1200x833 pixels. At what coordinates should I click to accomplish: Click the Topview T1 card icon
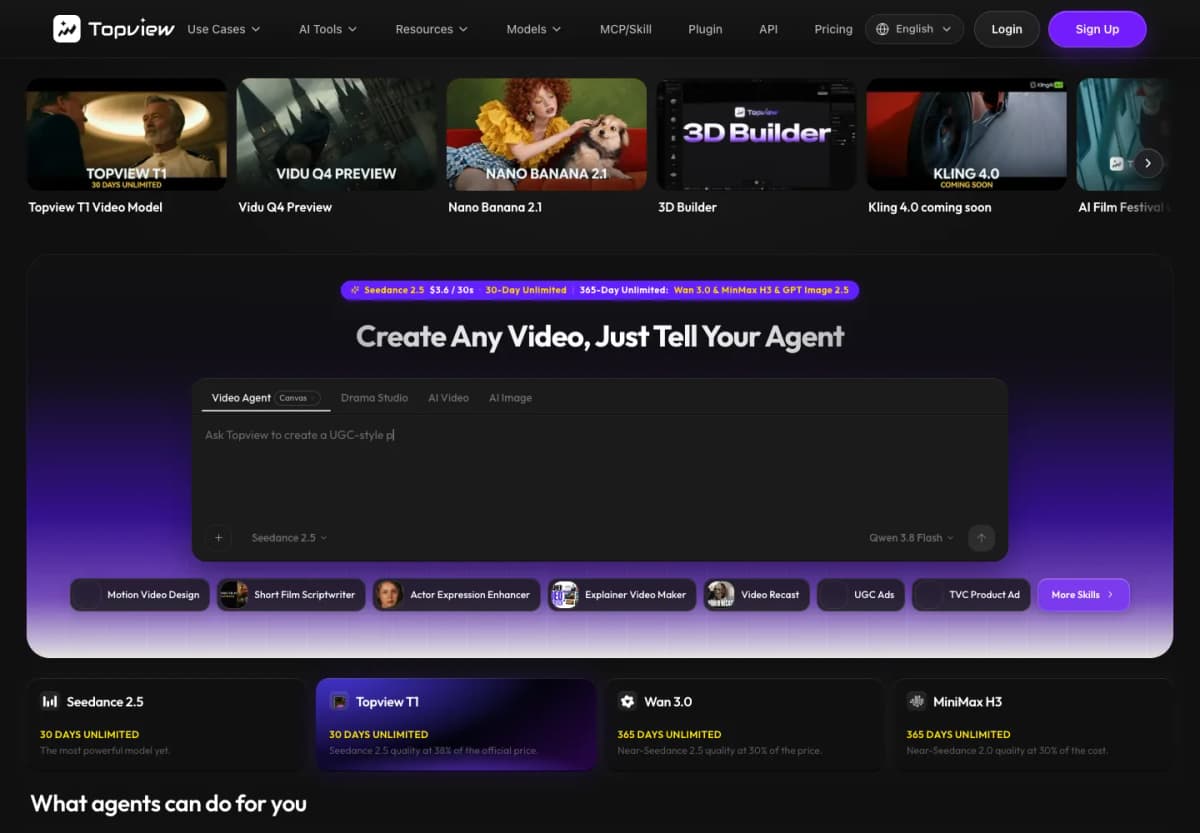pos(339,702)
